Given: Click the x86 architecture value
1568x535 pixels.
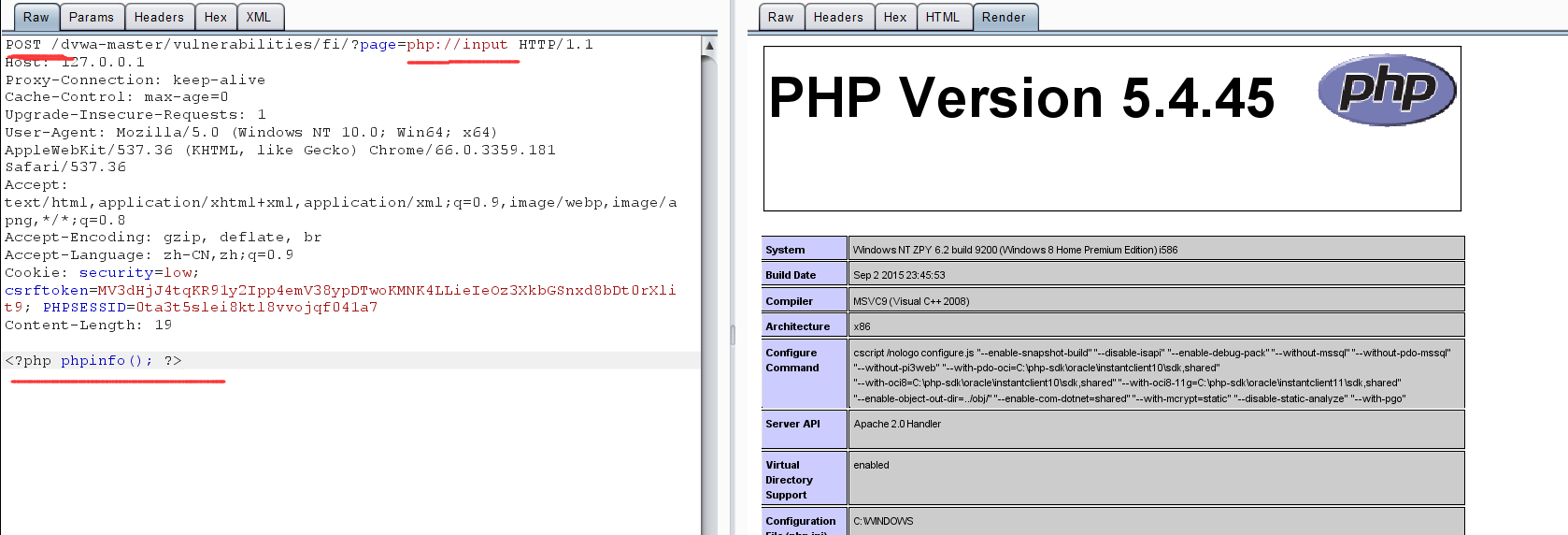Looking at the screenshot, I should pyautogui.click(x=862, y=326).
